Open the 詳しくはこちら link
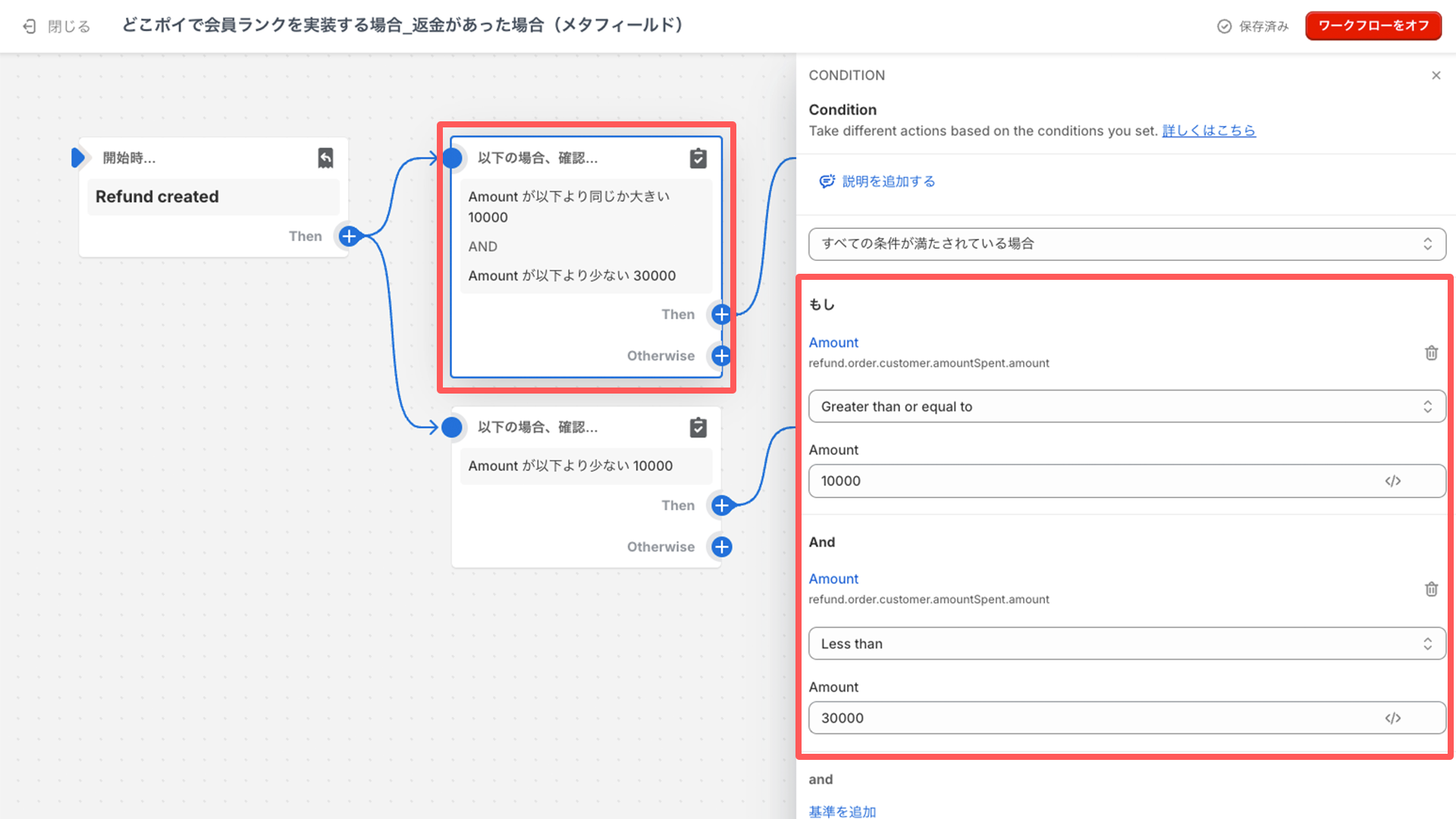This screenshot has height=819, width=1456. click(x=1209, y=130)
